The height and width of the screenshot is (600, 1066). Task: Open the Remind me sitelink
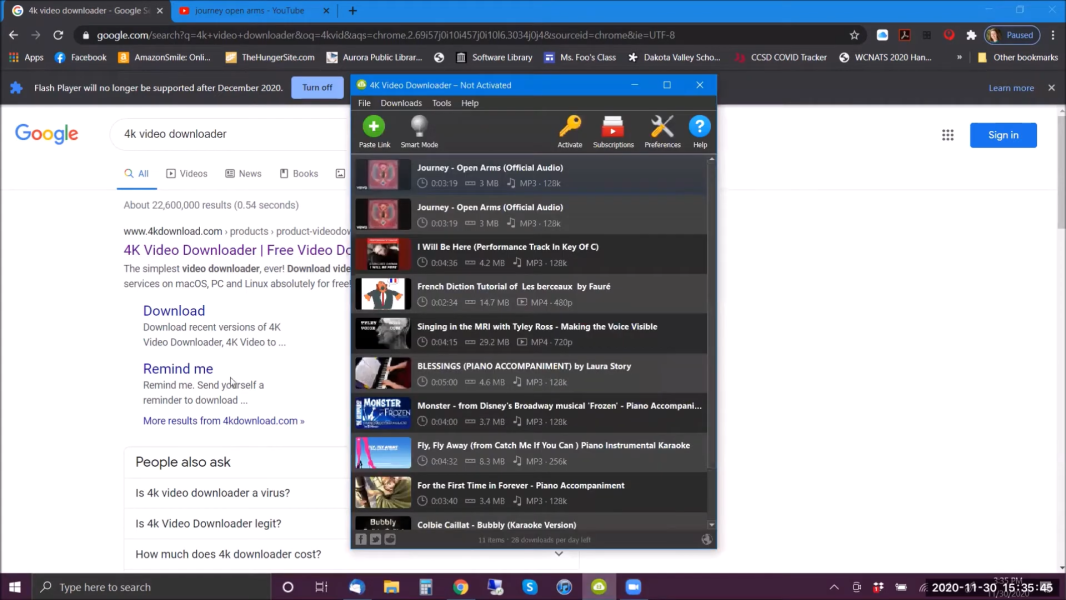coord(178,369)
